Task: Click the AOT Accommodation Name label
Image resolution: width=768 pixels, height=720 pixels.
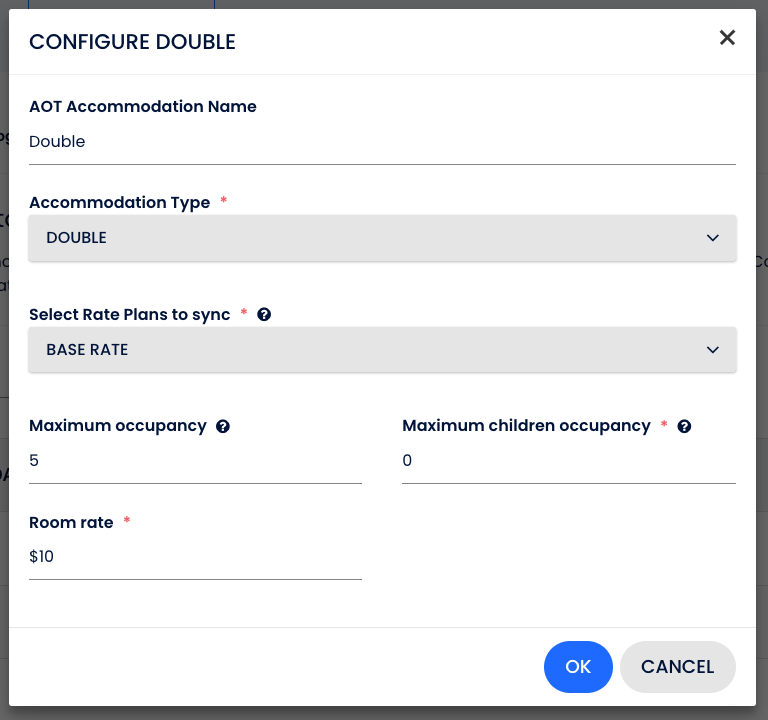Action: coord(142,106)
